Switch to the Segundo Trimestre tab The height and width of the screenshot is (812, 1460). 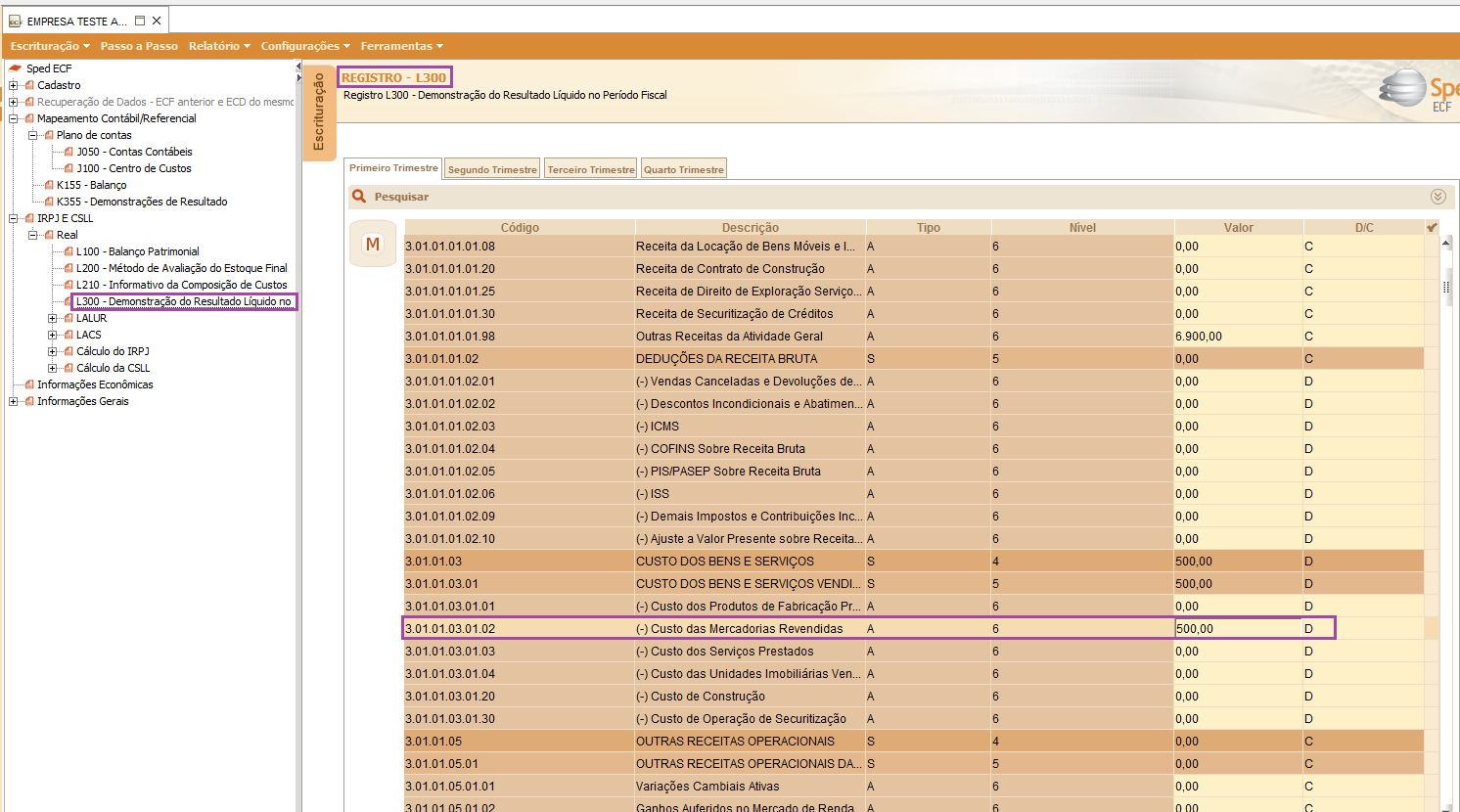(492, 169)
